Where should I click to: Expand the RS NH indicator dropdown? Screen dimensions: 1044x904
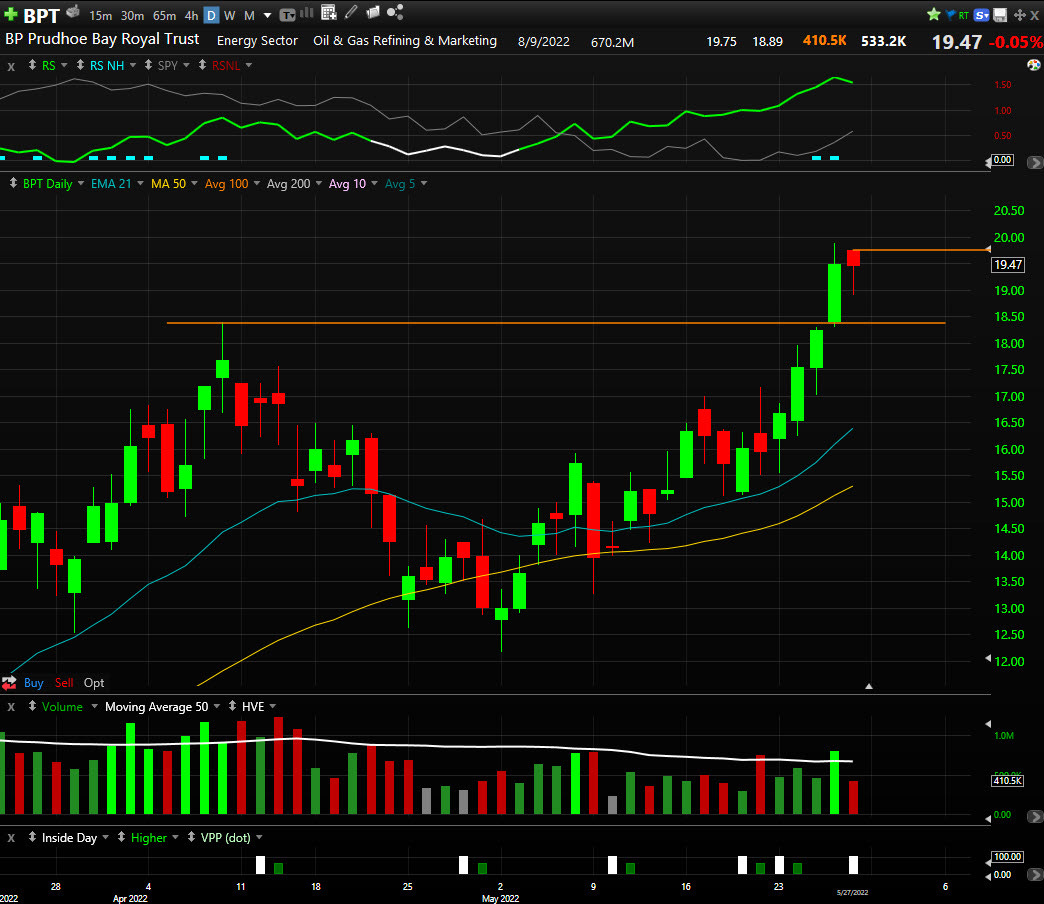132,65
